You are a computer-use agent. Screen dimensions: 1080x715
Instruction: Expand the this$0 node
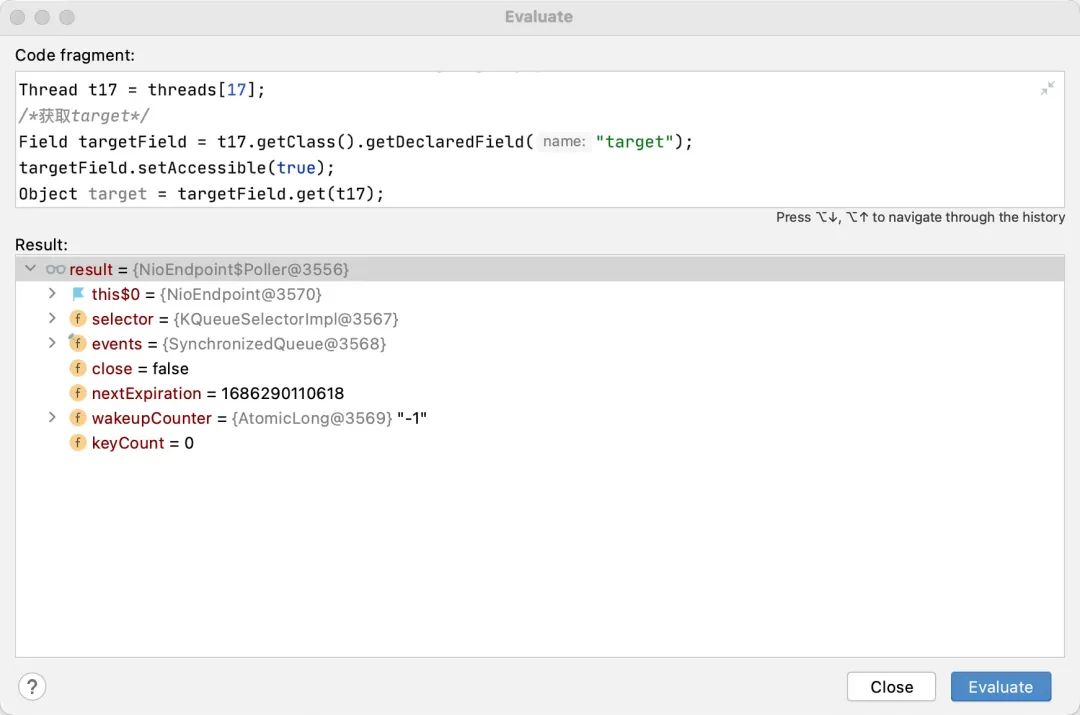[52, 294]
